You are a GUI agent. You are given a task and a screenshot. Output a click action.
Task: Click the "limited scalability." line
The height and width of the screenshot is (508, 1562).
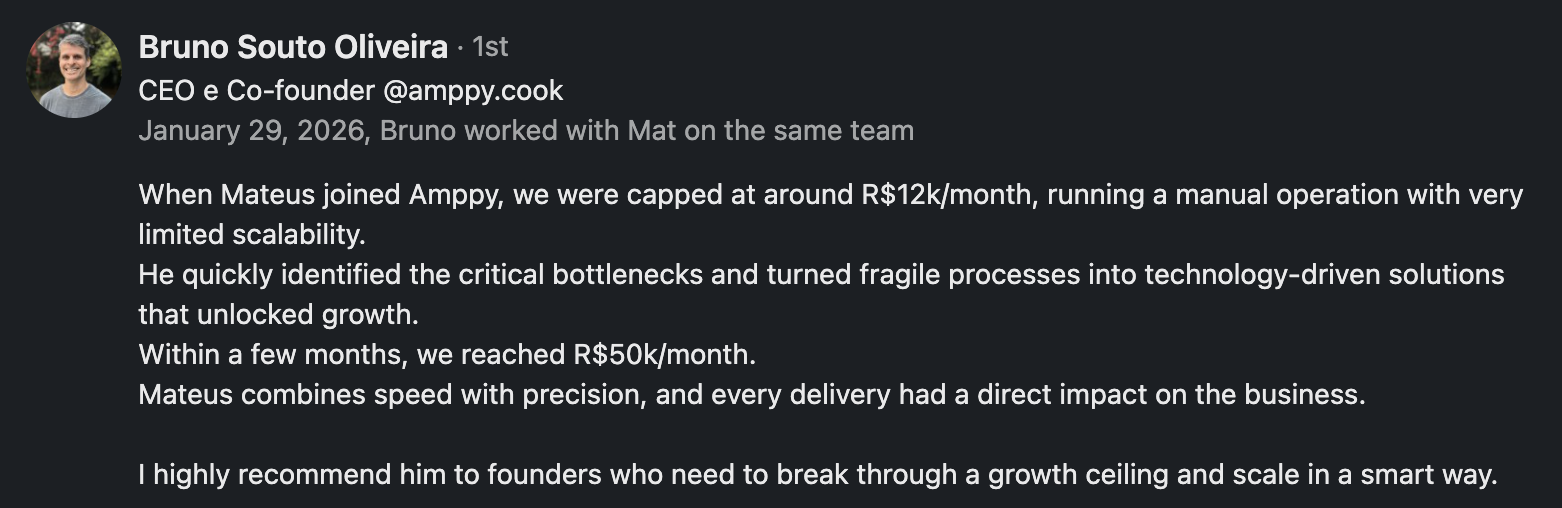pyautogui.click(x=249, y=234)
